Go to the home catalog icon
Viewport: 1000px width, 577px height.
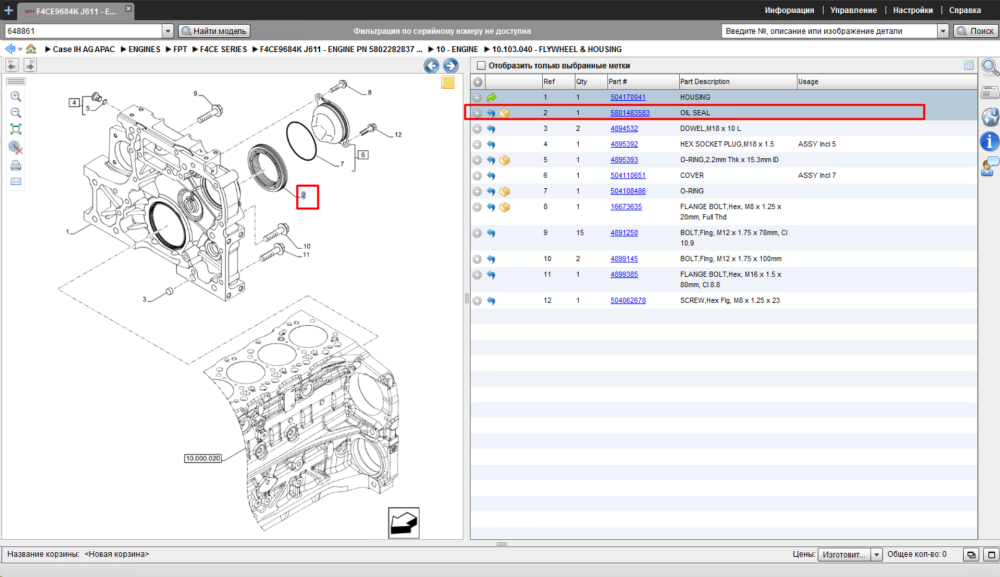(31, 49)
